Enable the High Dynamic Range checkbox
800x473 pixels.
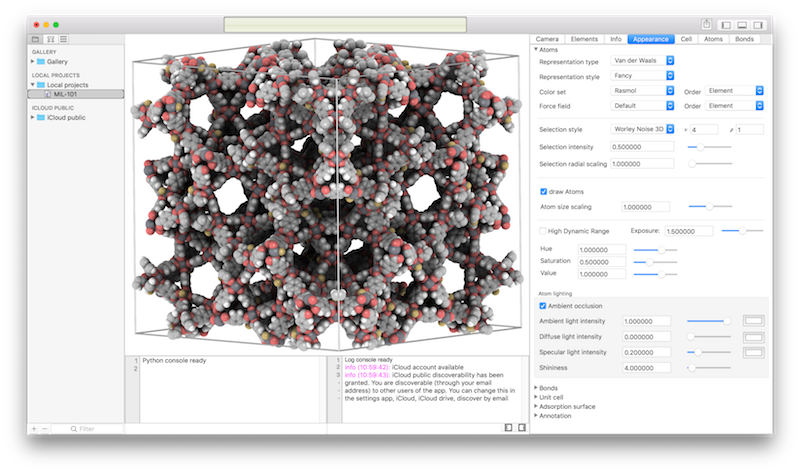543,230
